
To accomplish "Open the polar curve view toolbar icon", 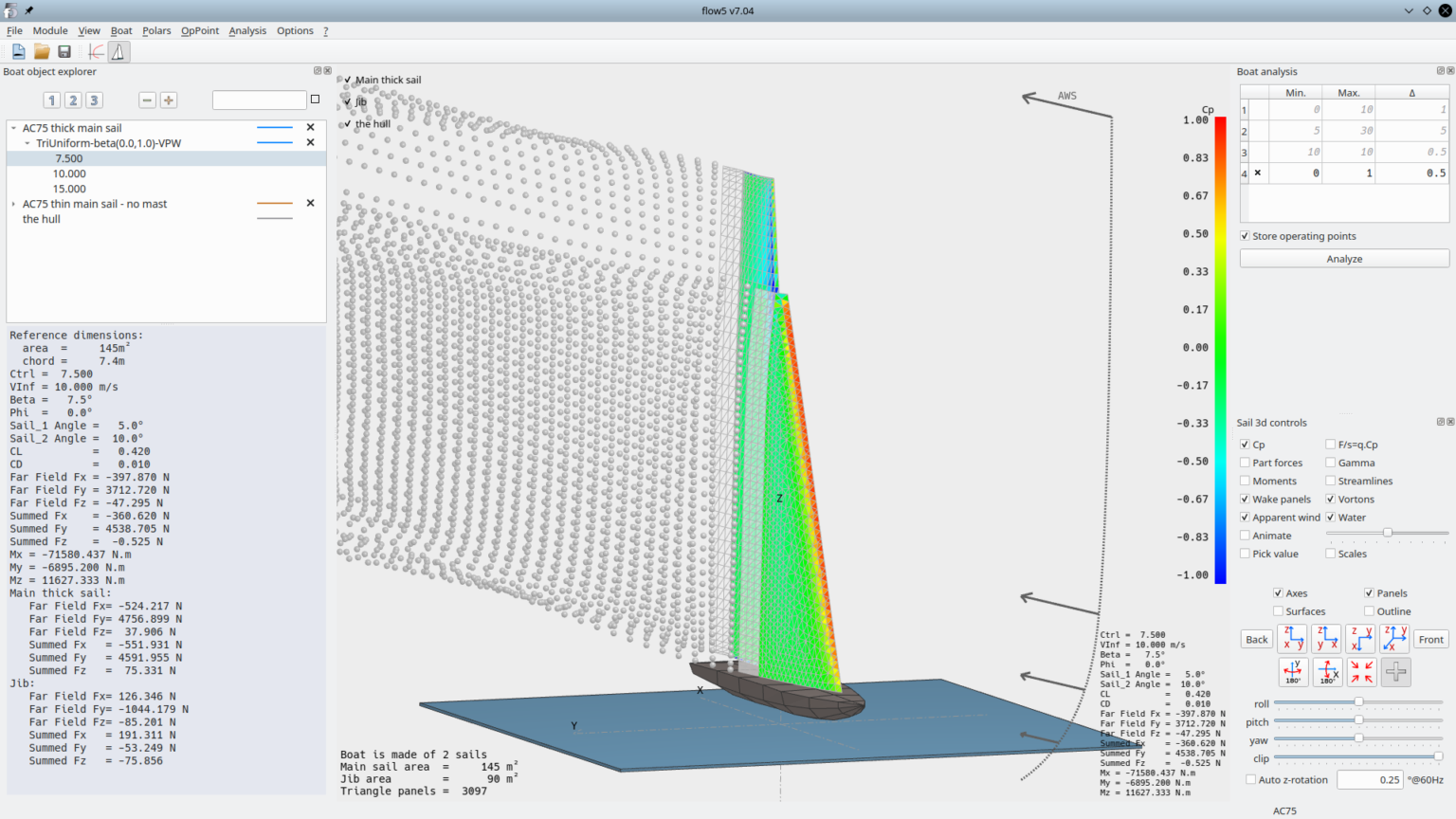I will pos(96,52).
